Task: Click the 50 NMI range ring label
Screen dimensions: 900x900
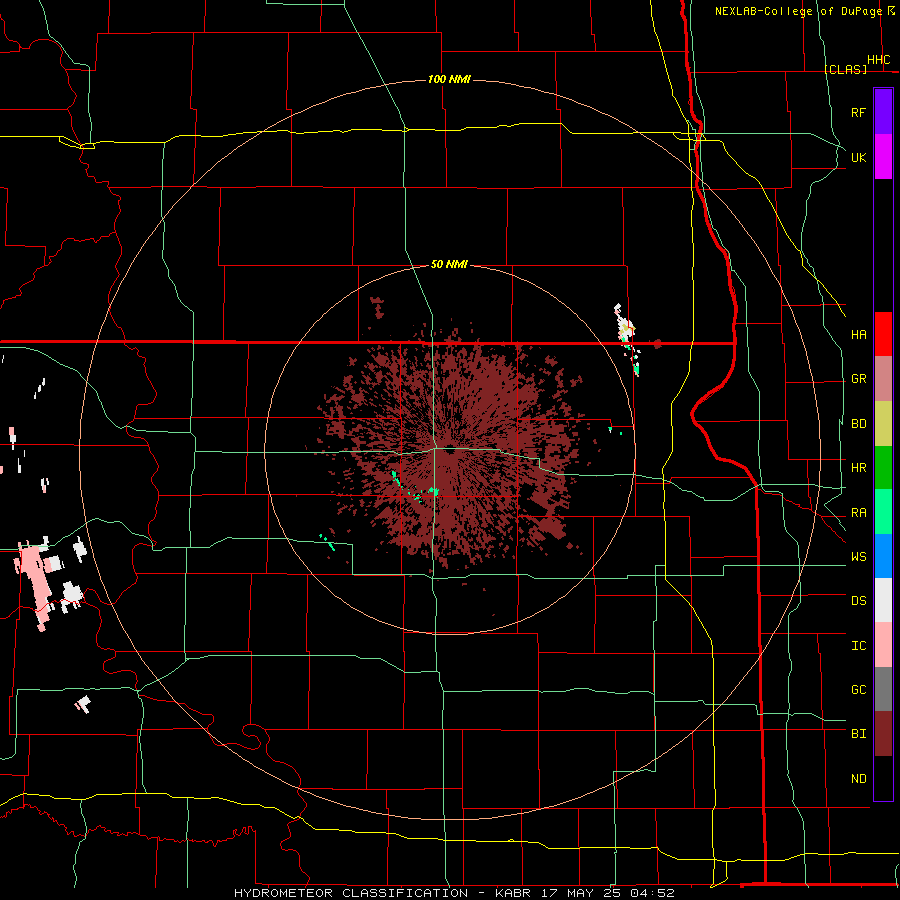Action: coord(449,264)
